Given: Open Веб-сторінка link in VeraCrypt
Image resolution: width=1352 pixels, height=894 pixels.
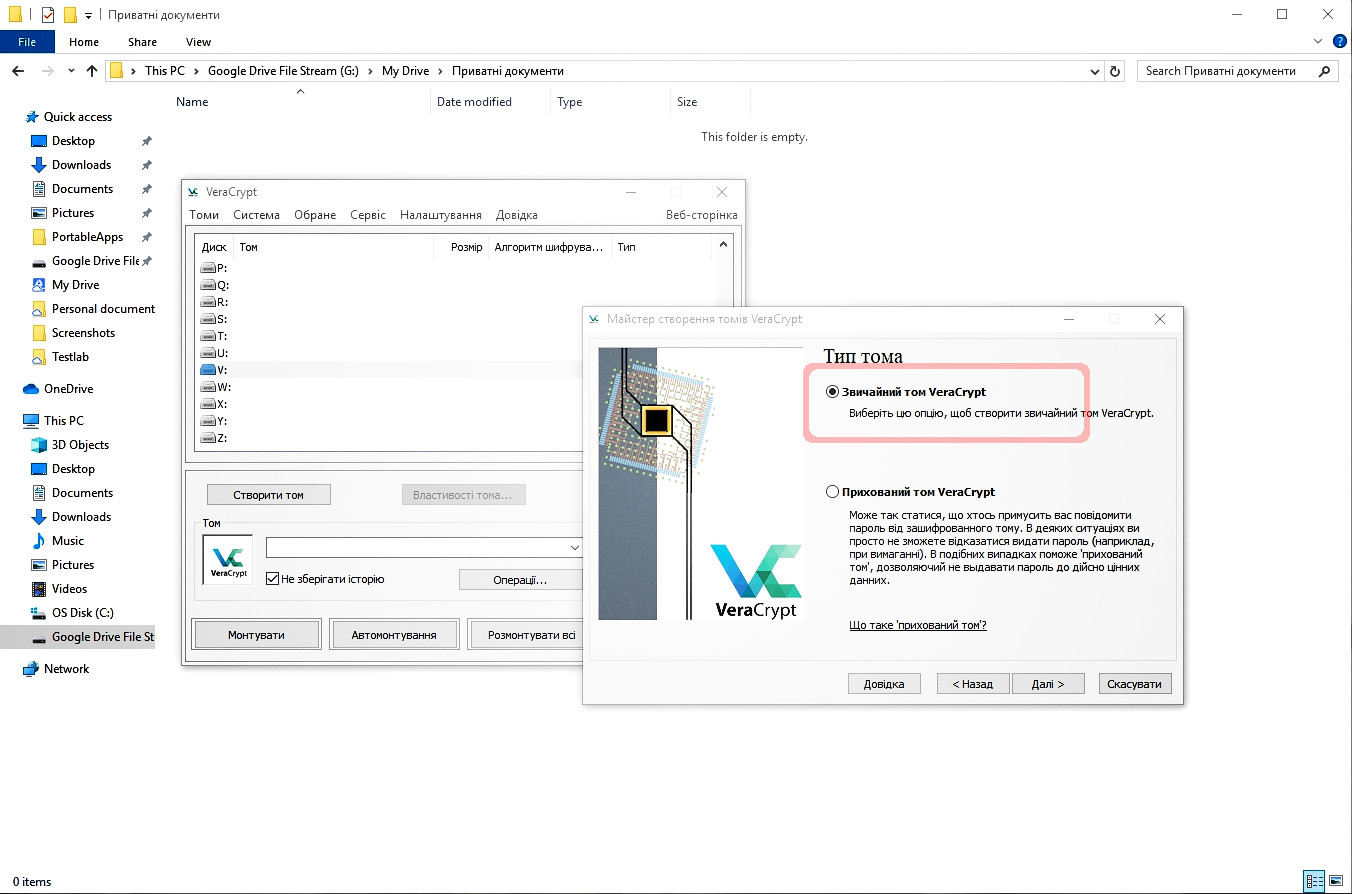Looking at the screenshot, I should [702, 215].
